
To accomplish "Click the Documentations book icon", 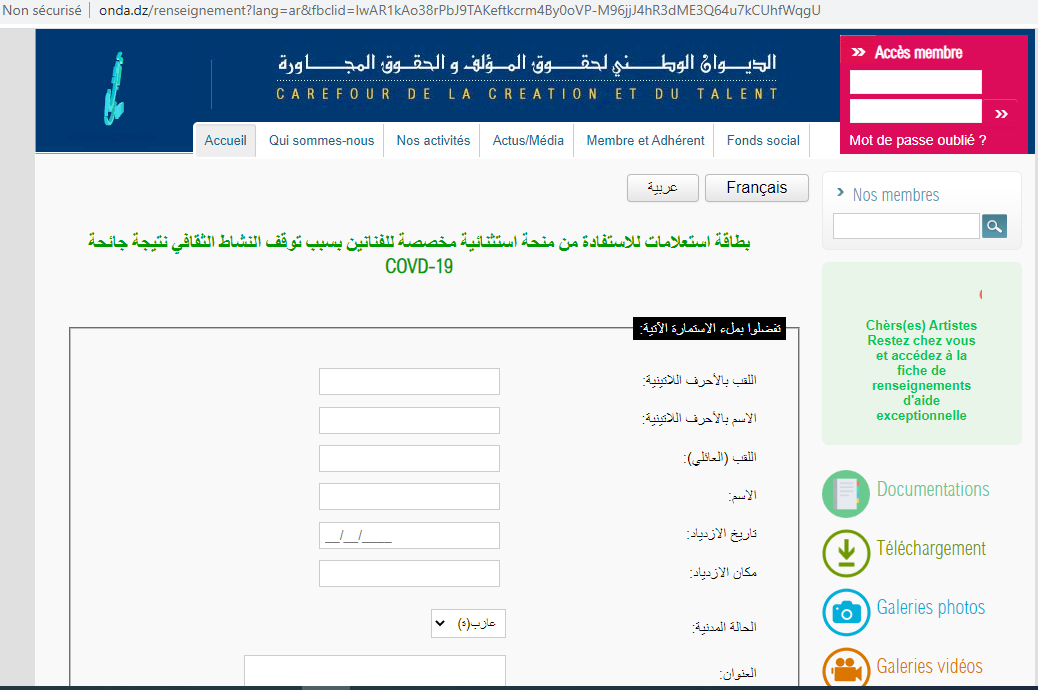I will point(845,493).
